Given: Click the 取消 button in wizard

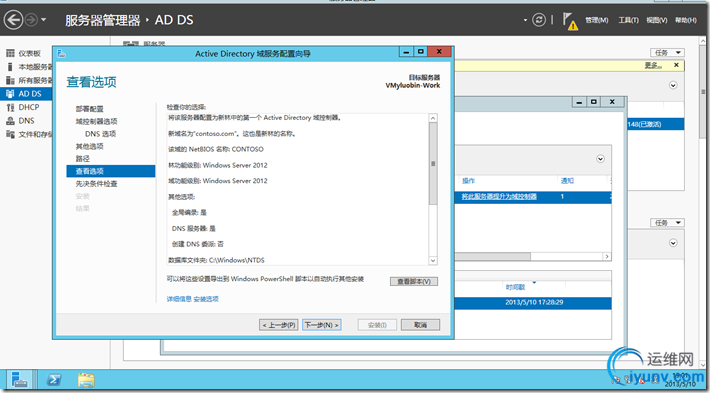Looking at the screenshot, I should (x=420, y=325).
